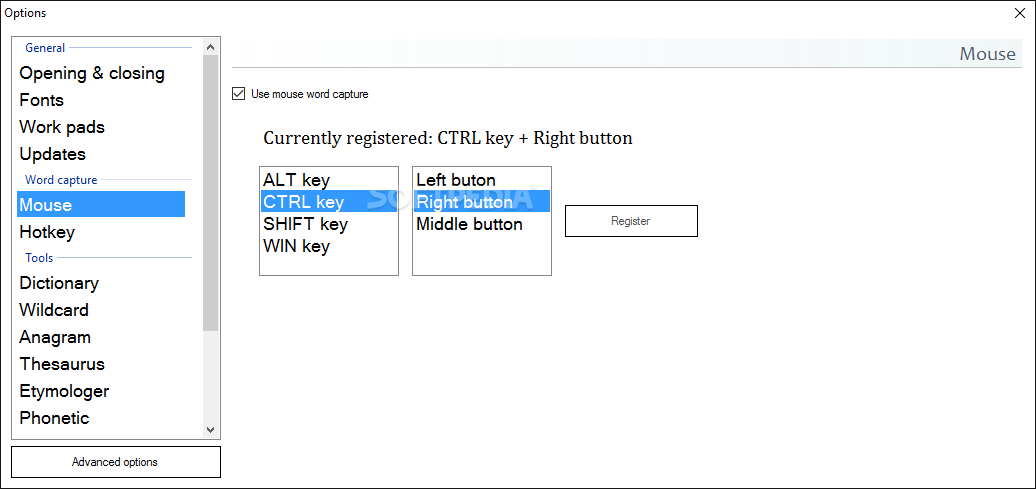1036x489 pixels.
Task: Click the Register button
Action: [630, 221]
